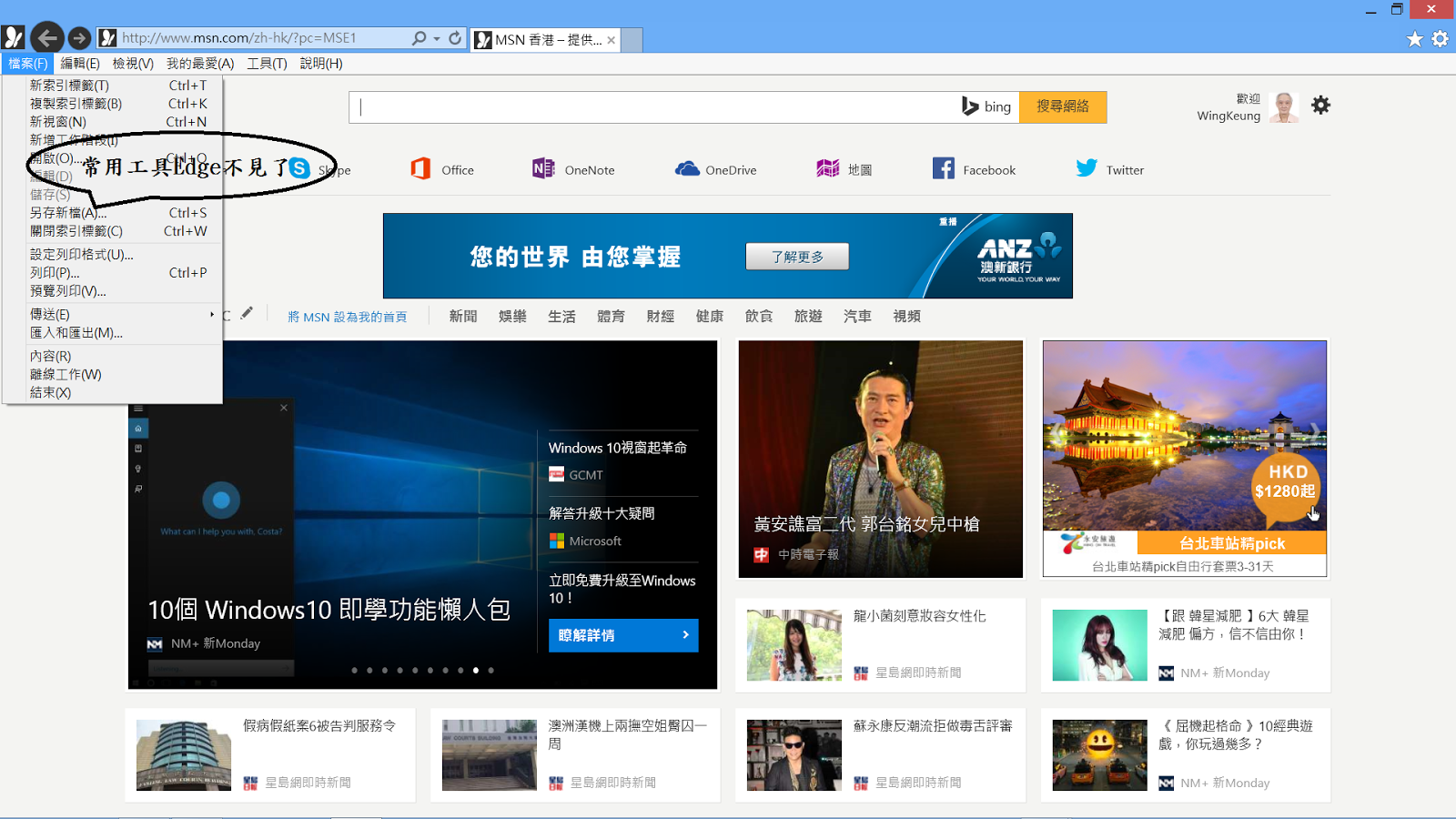Refresh the page using the reload icon
The width and height of the screenshot is (1456, 819).
click(x=455, y=38)
